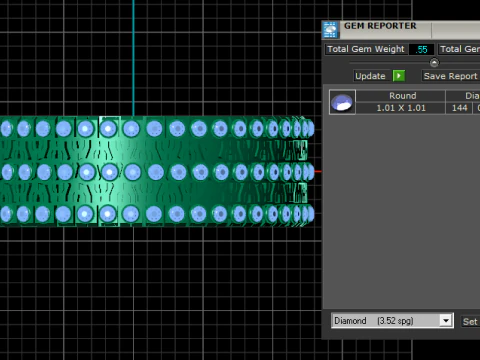Click the Update button label
This screenshot has height=360, width=480.
[370, 76]
